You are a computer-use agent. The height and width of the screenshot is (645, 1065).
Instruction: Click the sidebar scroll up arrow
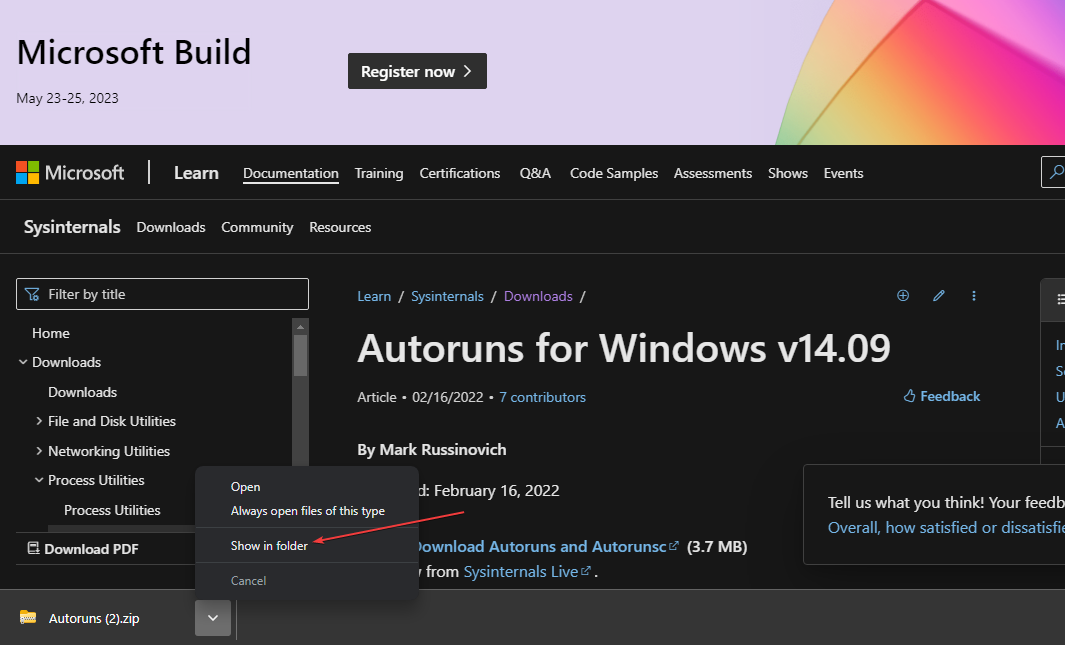[x=300, y=327]
